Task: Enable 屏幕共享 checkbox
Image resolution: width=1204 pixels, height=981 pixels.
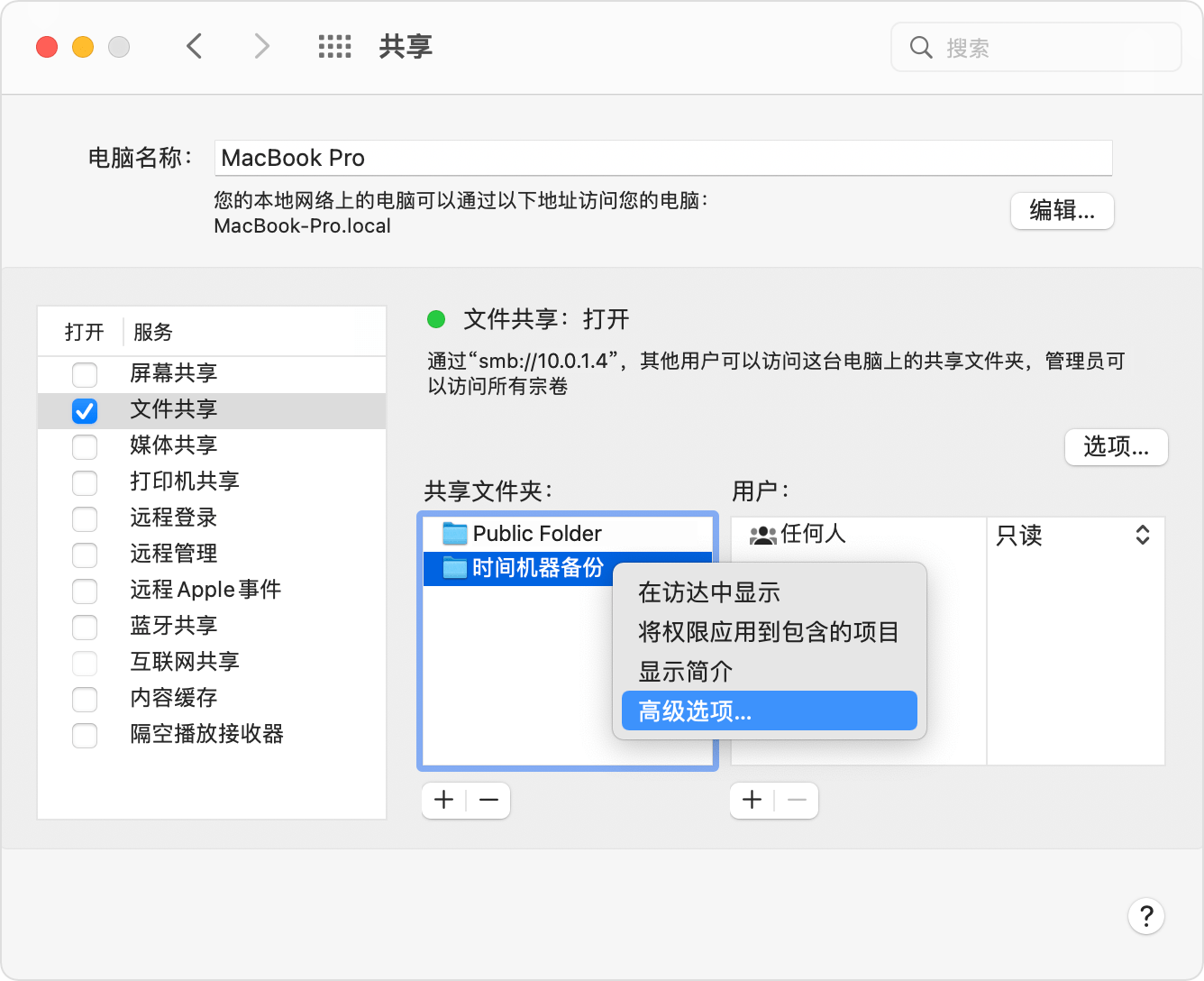Action: click(x=85, y=374)
